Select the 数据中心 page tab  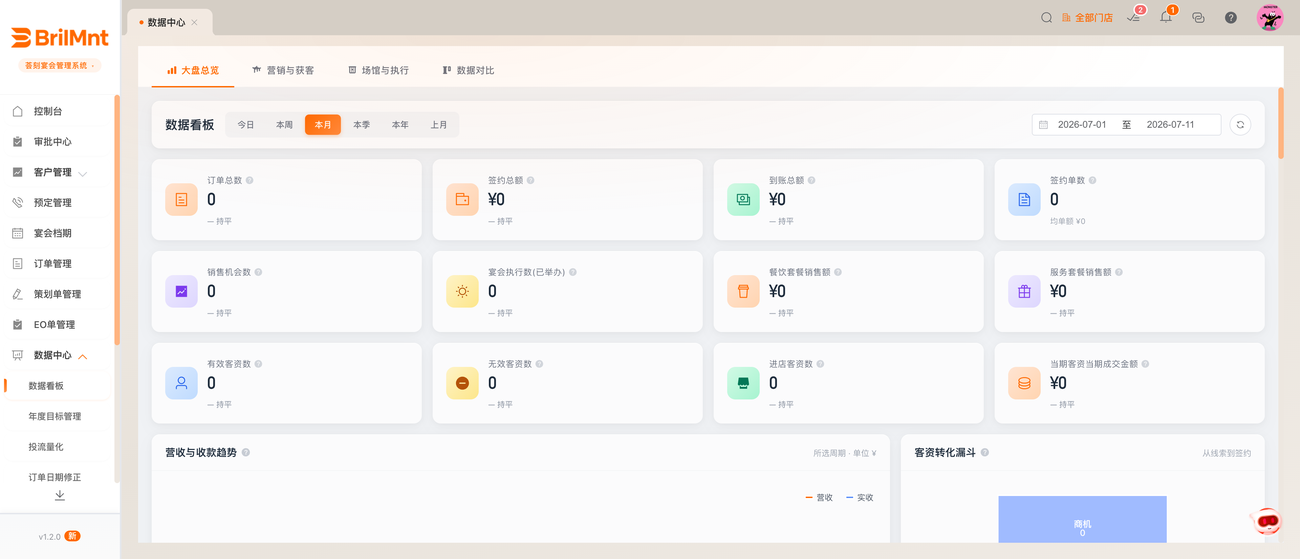pyautogui.click(x=170, y=22)
